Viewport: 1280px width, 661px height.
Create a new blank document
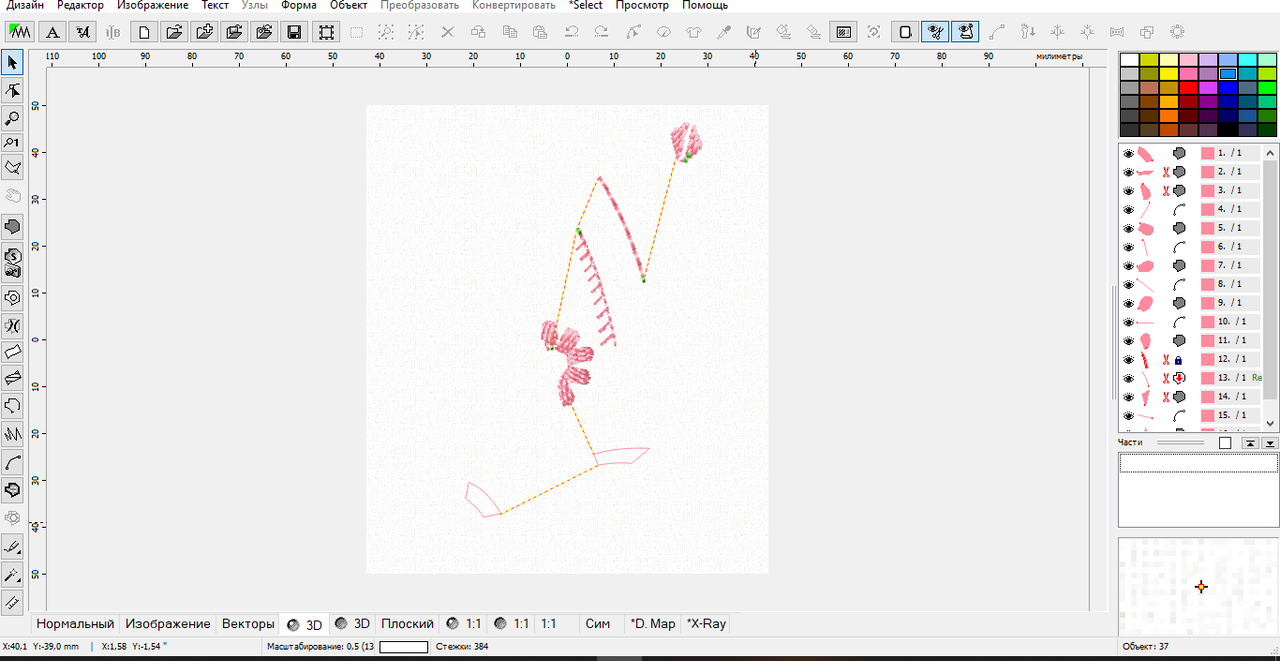point(145,32)
